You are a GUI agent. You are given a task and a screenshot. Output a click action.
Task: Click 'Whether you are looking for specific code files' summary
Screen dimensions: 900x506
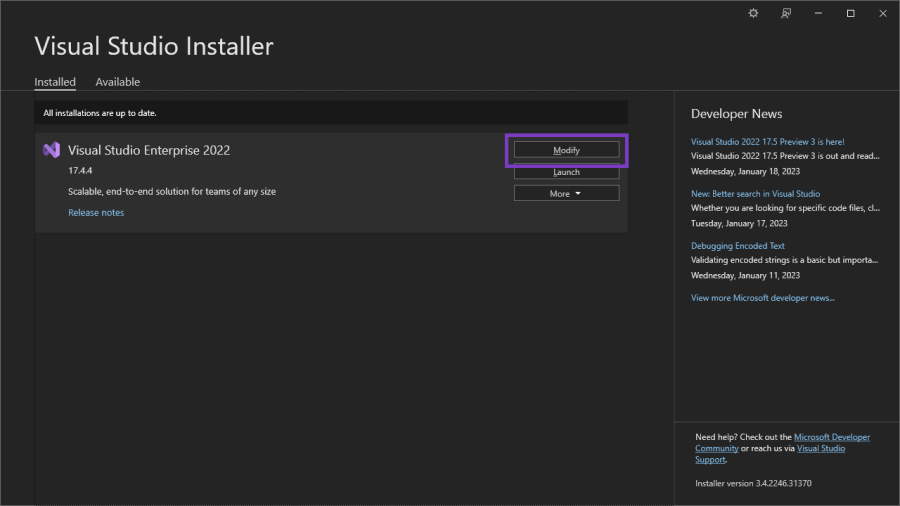click(785, 208)
